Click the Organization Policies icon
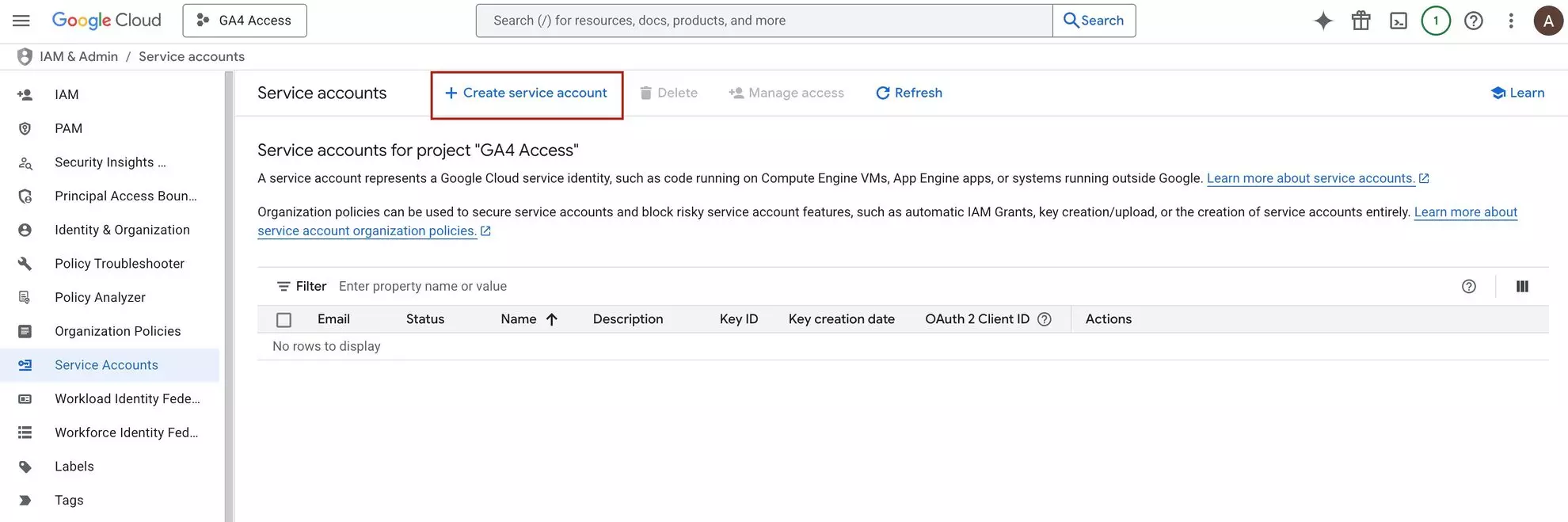 [25, 332]
